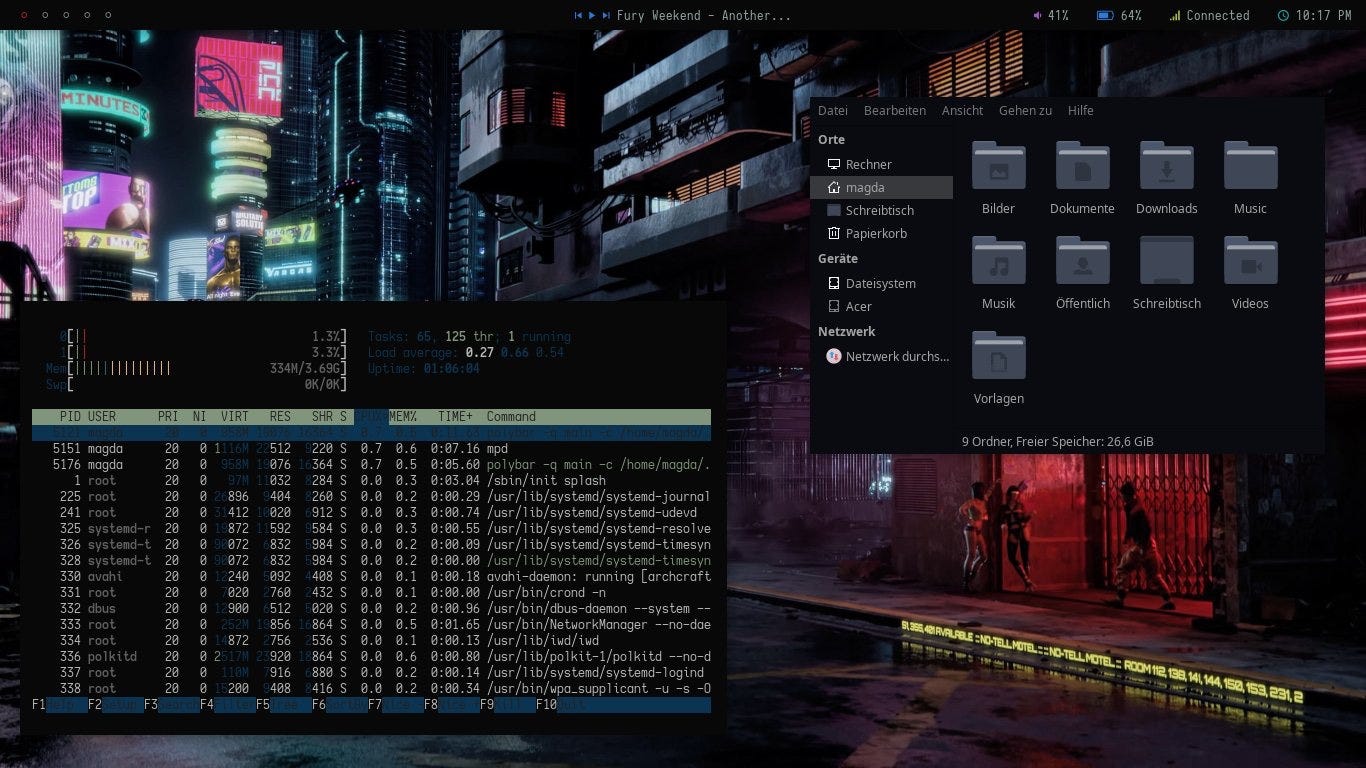Click the volume icon showing 41%
This screenshot has height=768, width=1366.
(1037, 16)
